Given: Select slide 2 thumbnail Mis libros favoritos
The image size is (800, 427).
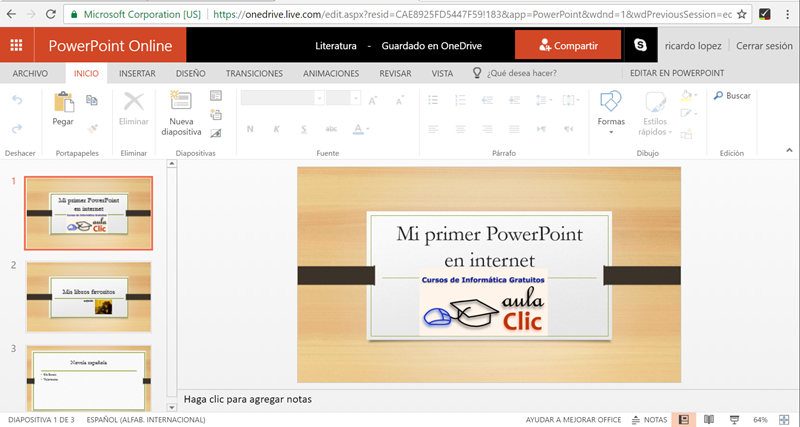Looking at the screenshot, I should point(89,297).
